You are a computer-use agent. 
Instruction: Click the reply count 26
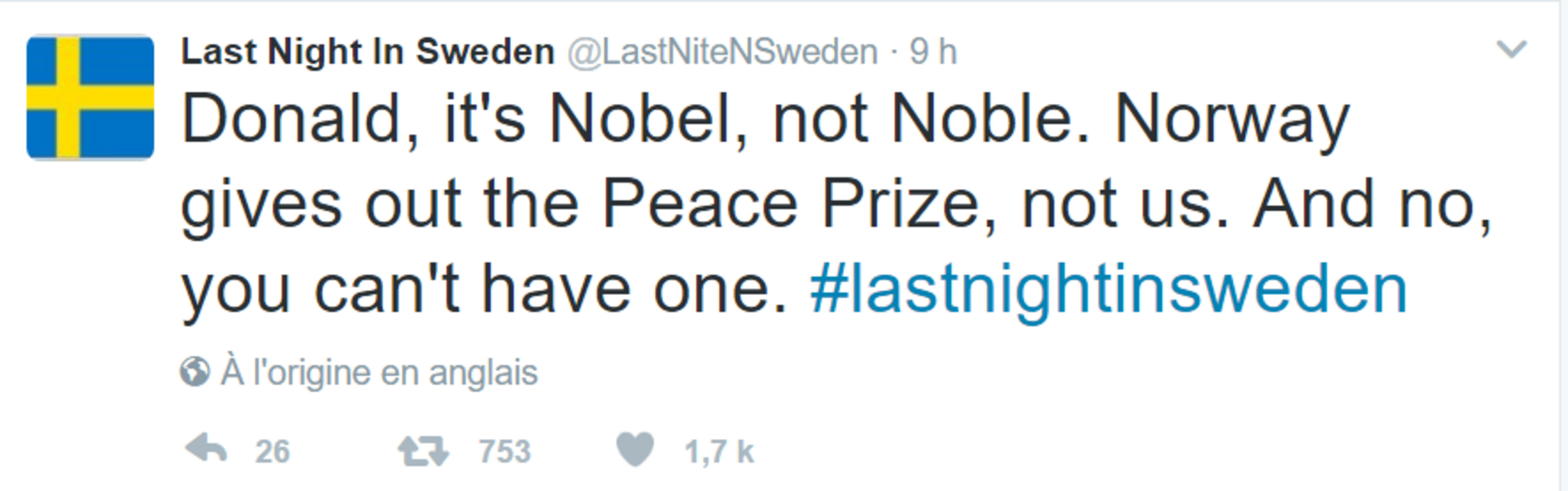(x=272, y=452)
